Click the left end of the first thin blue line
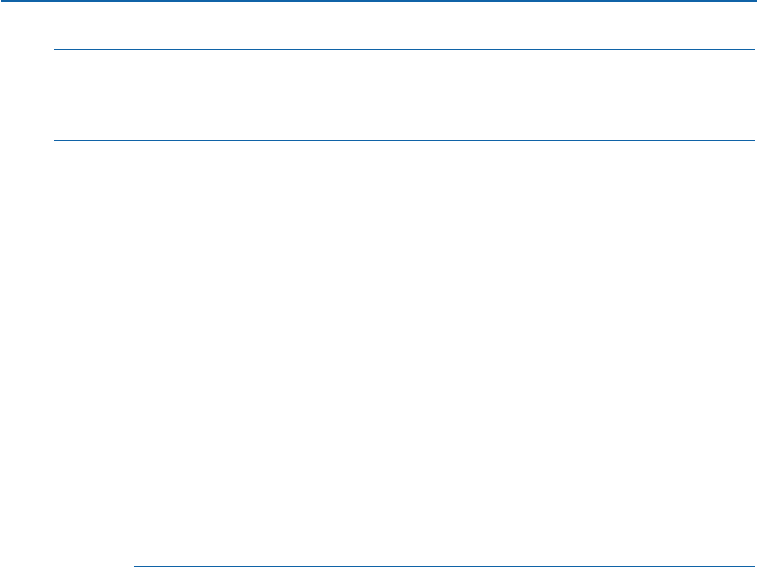The height and width of the screenshot is (567, 757). [x=56, y=49]
